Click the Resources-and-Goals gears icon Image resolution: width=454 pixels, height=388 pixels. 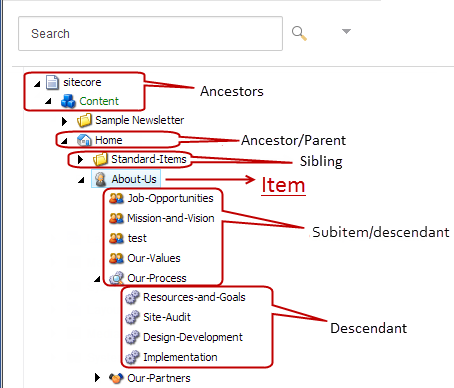(132, 297)
